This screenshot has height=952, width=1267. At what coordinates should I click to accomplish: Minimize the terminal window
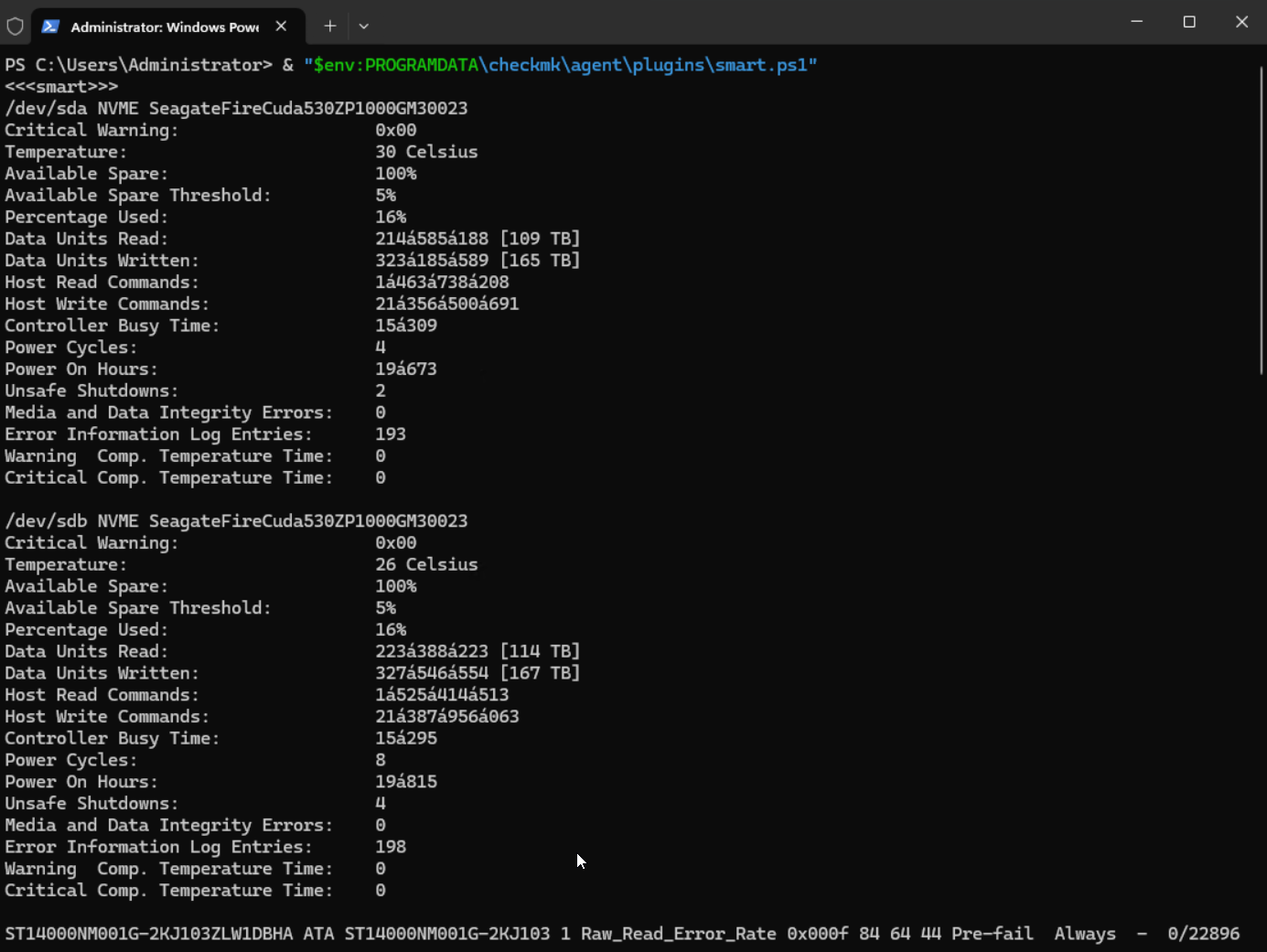click(1137, 22)
